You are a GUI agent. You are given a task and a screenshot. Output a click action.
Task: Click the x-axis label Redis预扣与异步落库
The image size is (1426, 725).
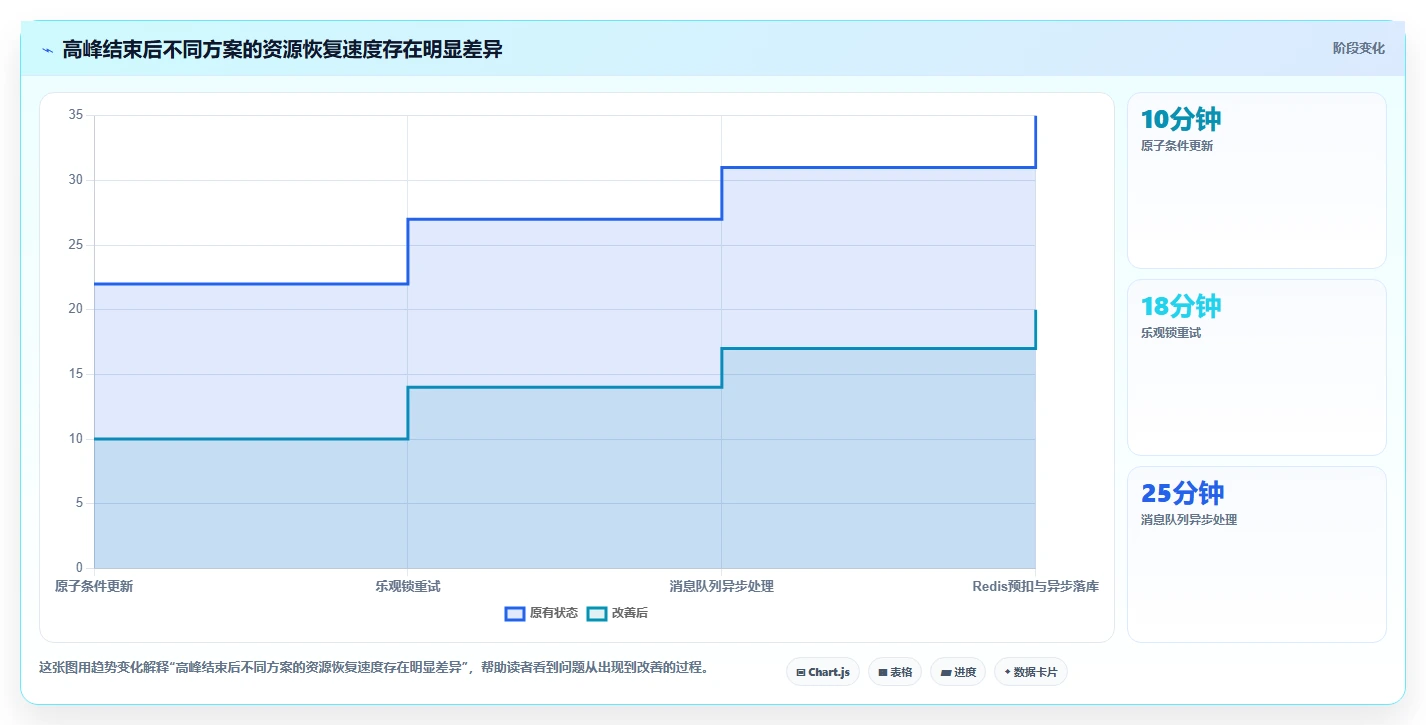1036,586
